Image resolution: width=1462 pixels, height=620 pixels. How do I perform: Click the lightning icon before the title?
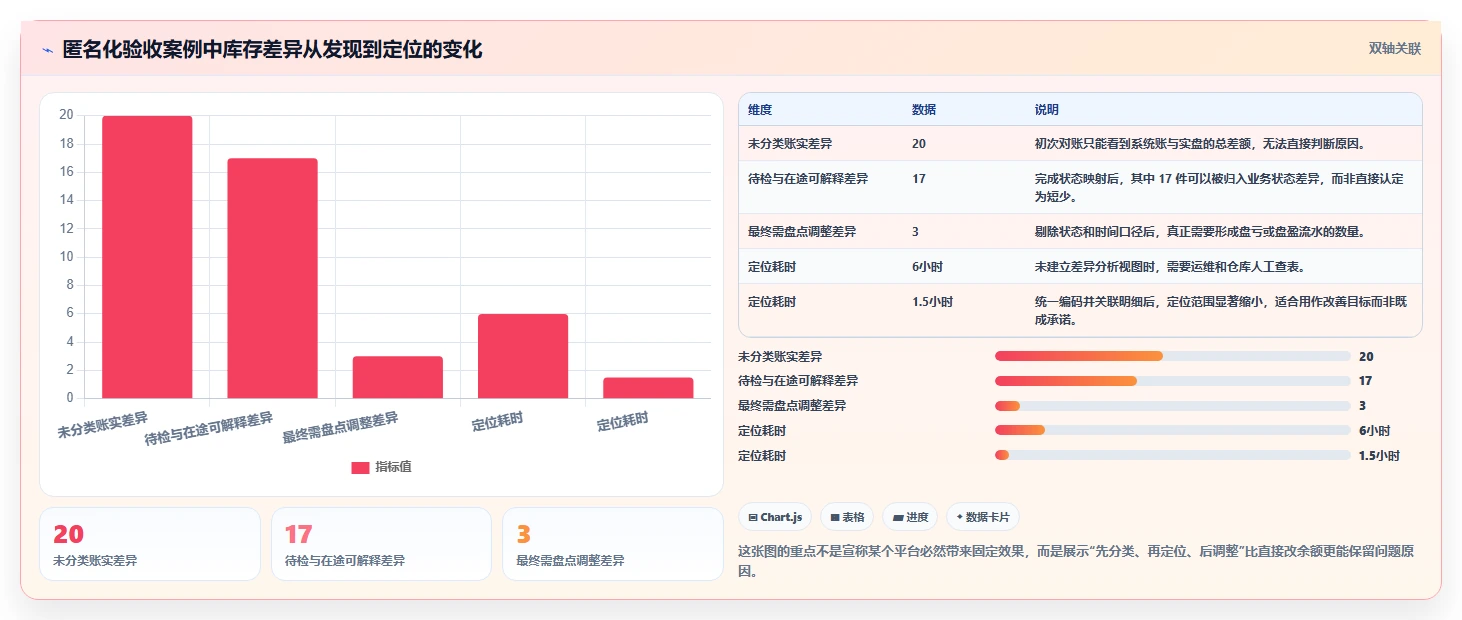coord(47,50)
